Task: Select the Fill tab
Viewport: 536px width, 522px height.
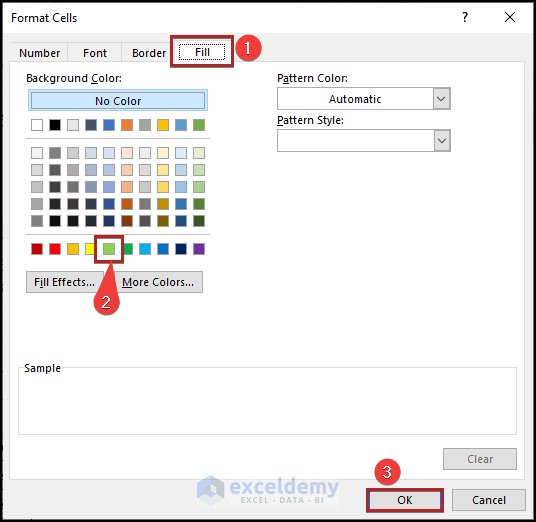Action: [202, 52]
